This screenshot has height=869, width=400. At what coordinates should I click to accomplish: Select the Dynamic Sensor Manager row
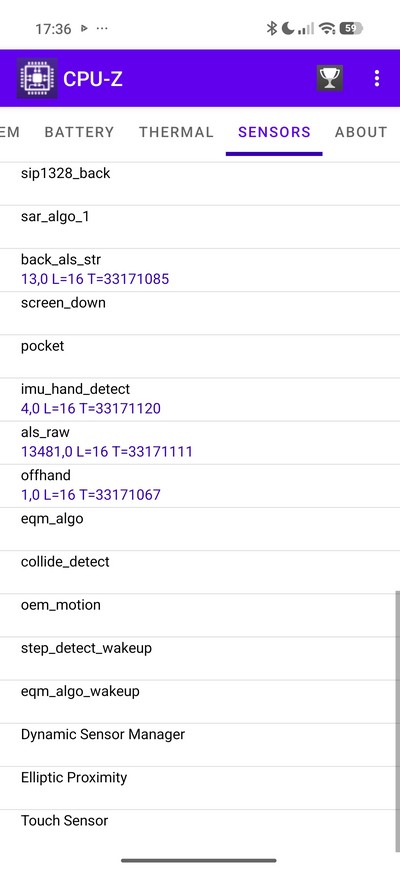[200, 745]
